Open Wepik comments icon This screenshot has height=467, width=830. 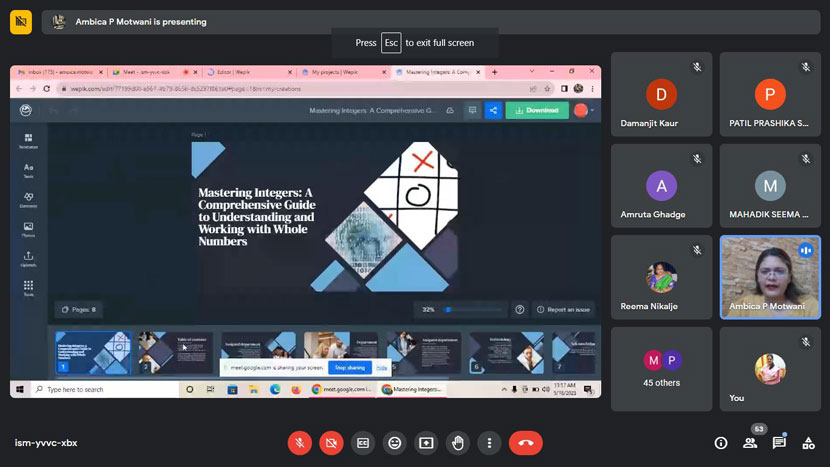point(473,110)
